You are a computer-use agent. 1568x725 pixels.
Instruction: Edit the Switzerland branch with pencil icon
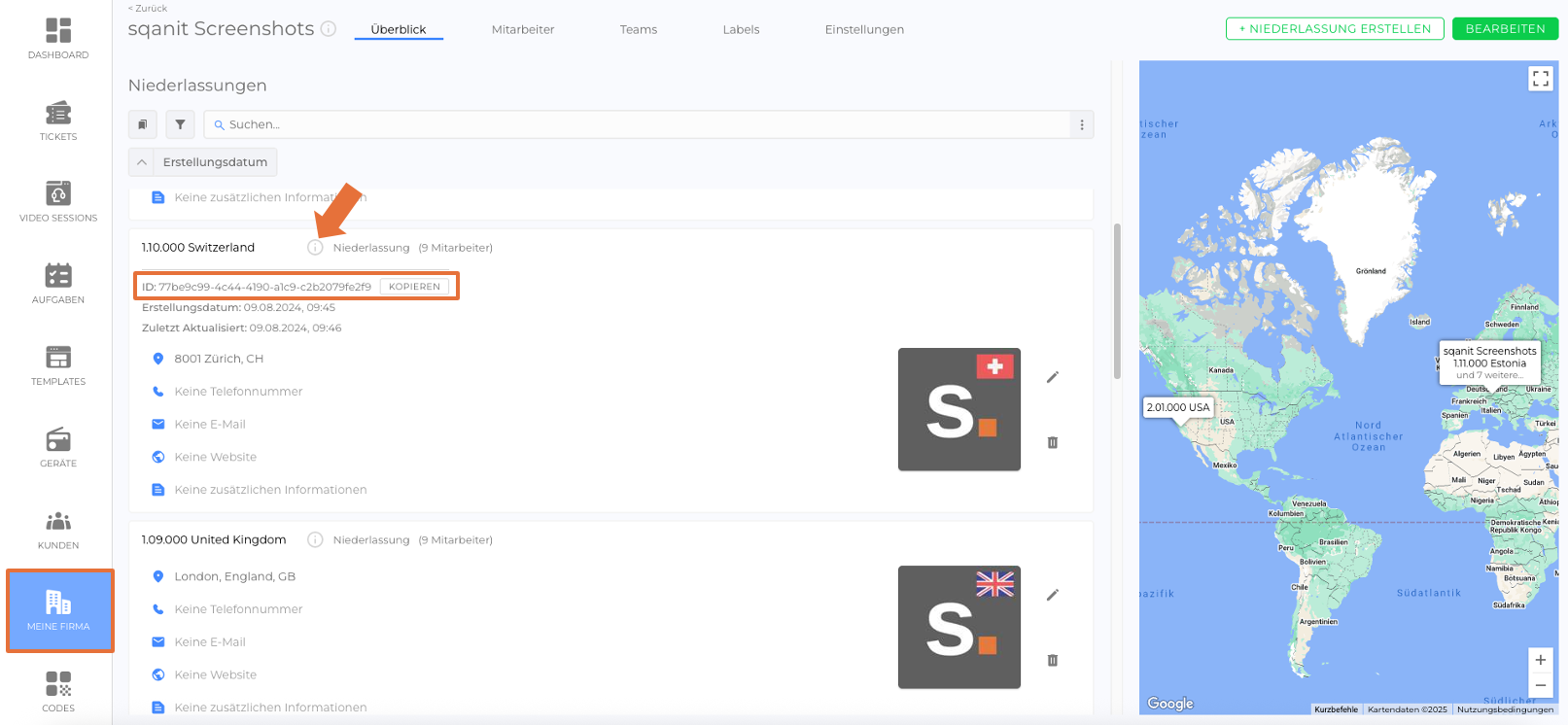pos(1052,377)
